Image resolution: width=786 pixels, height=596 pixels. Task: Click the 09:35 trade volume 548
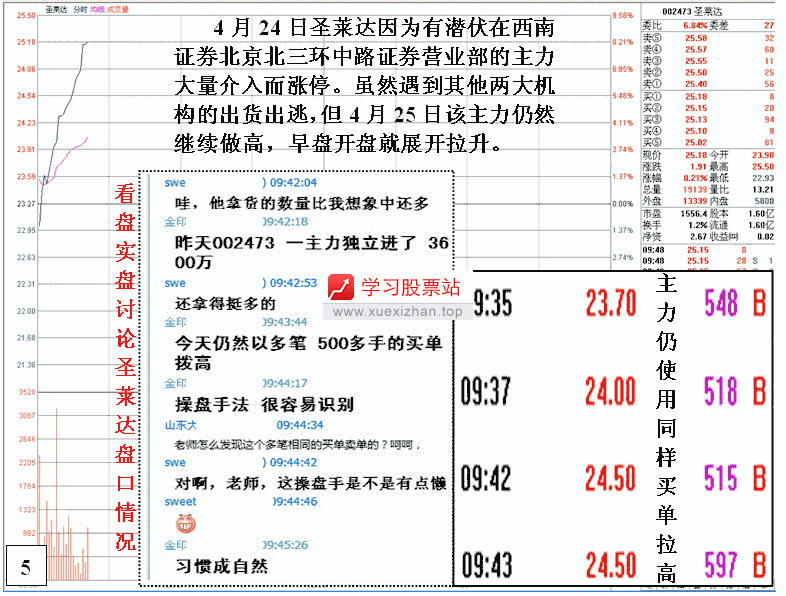721,303
